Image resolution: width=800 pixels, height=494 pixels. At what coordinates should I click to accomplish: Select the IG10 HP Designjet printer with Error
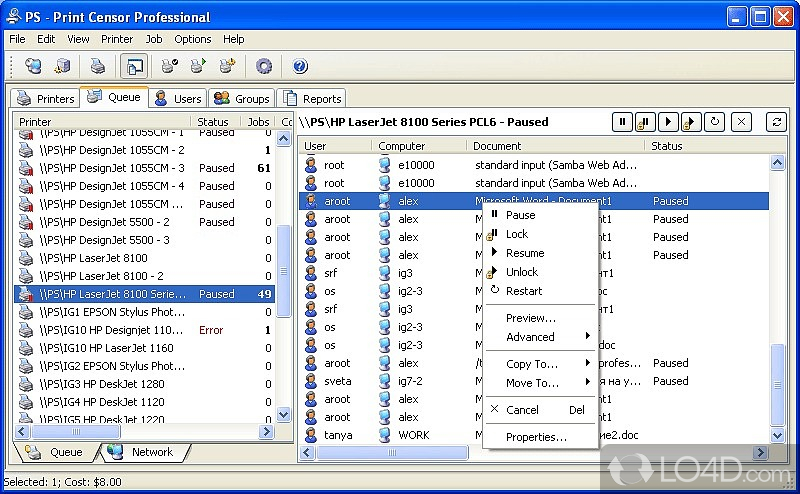tap(110, 330)
